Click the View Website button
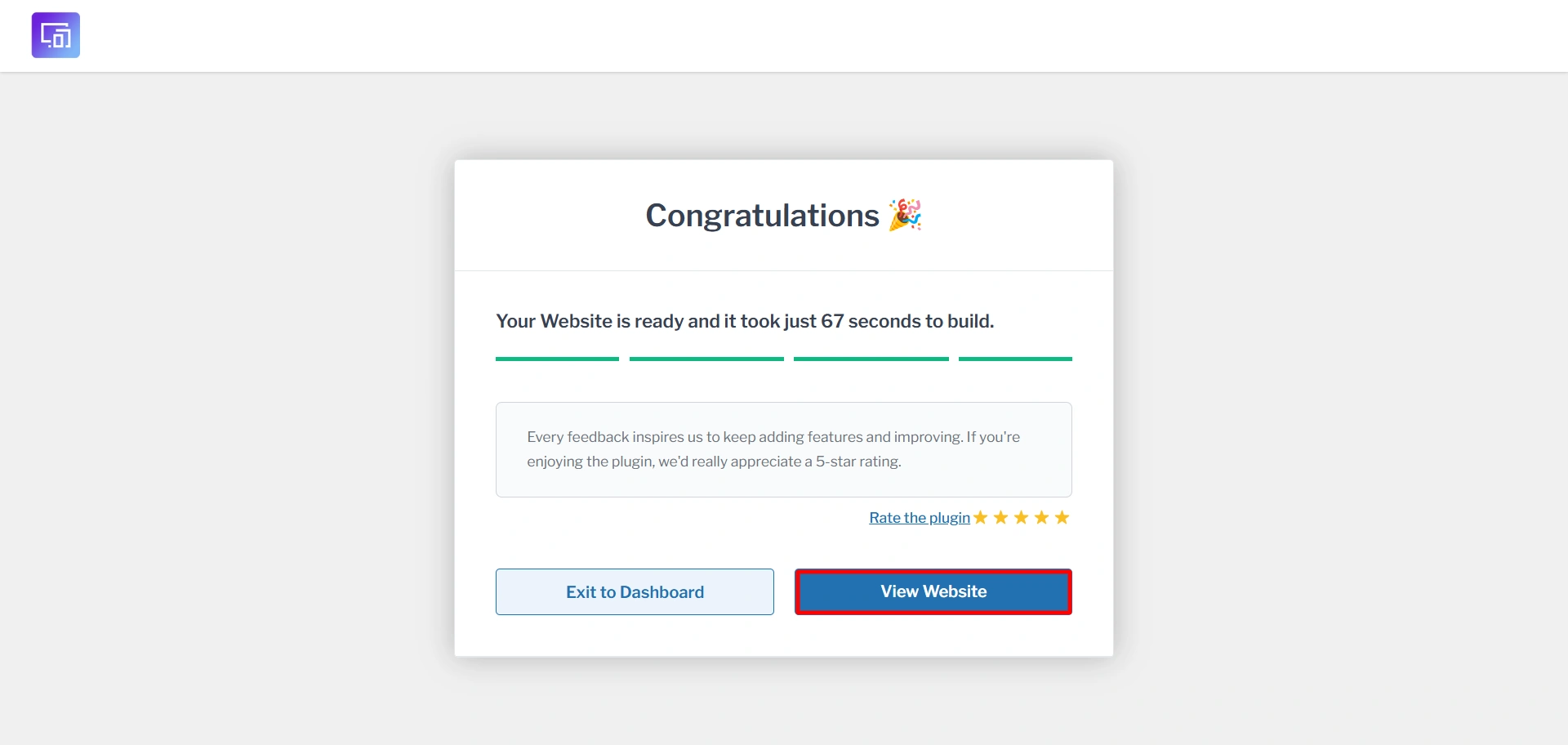This screenshot has width=1568, height=745. point(933,591)
